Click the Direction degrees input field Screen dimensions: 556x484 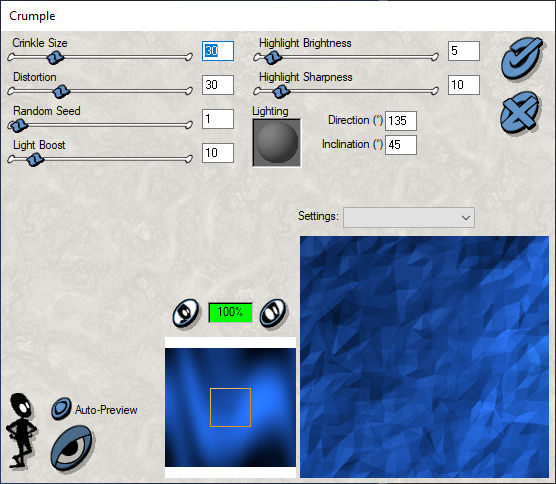tap(401, 121)
